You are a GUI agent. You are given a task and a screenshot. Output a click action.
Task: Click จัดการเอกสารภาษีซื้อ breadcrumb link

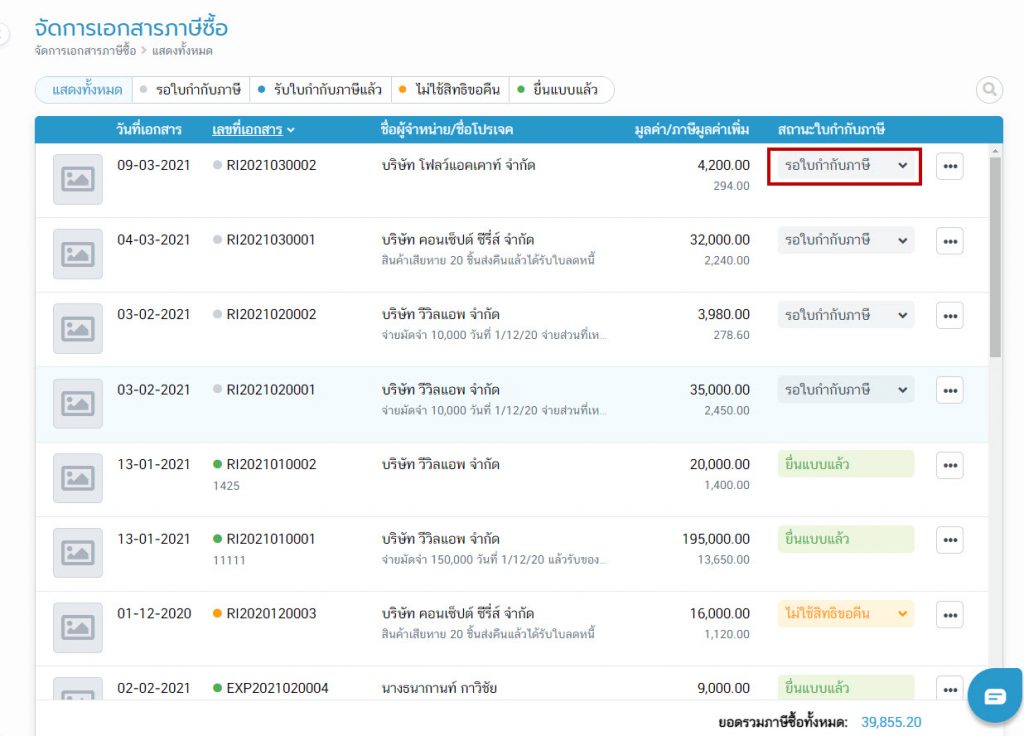tap(85, 50)
